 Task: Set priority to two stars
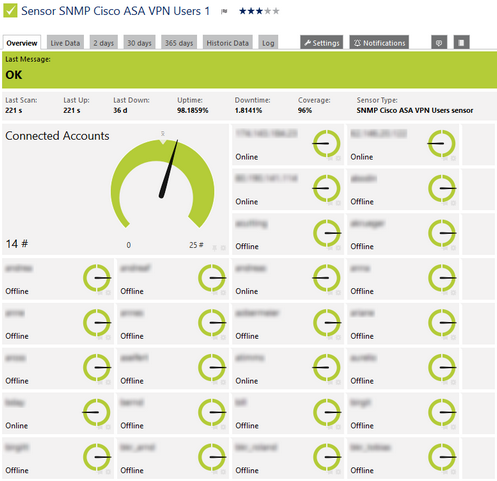(x=251, y=11)
